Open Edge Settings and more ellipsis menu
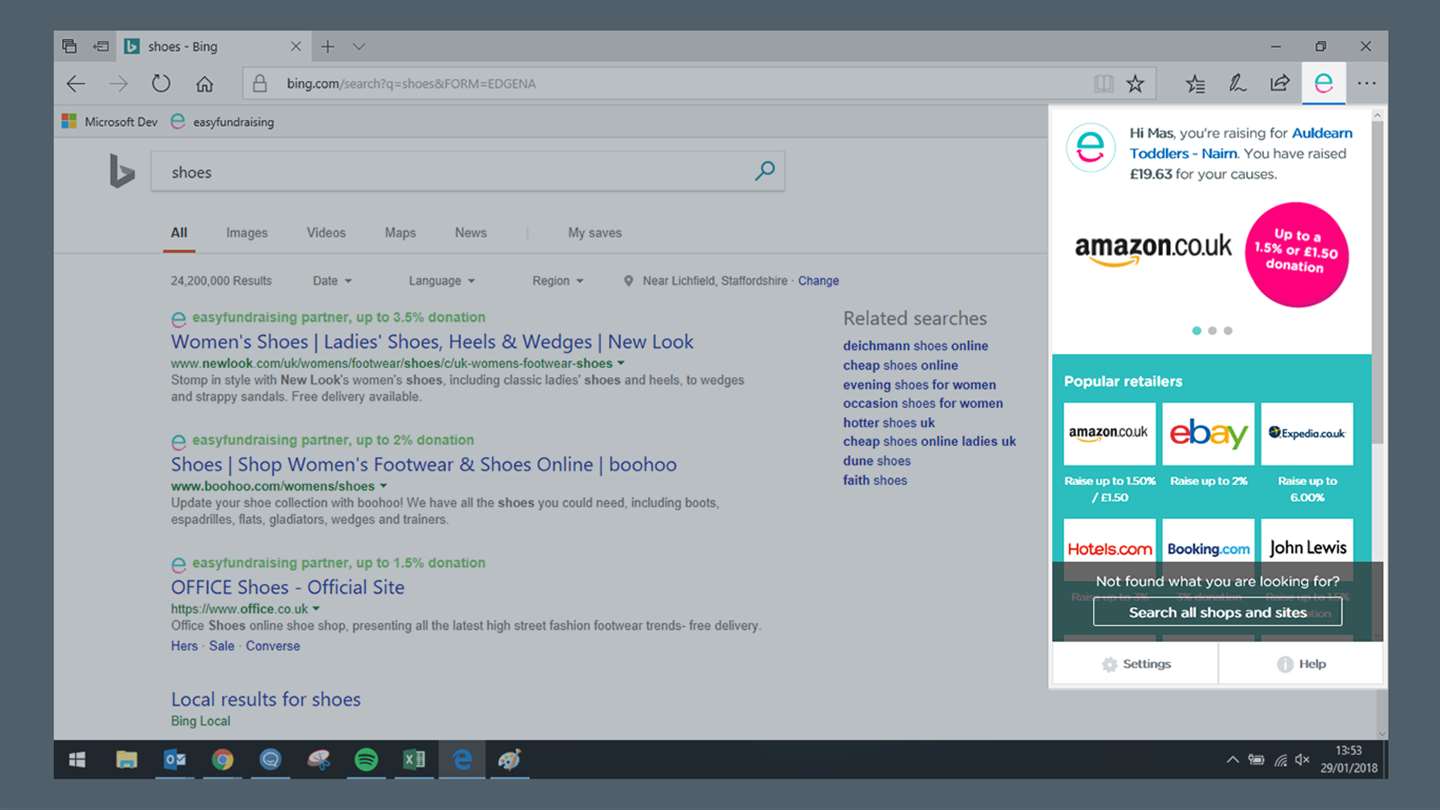Screen dimensions: 1440x810 tap(1366, 84)
